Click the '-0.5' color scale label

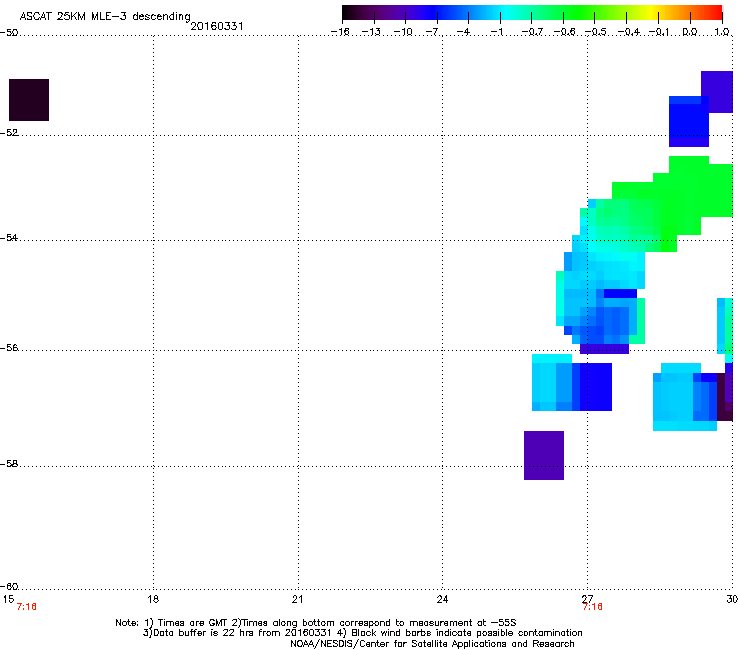tap(596, 32)
